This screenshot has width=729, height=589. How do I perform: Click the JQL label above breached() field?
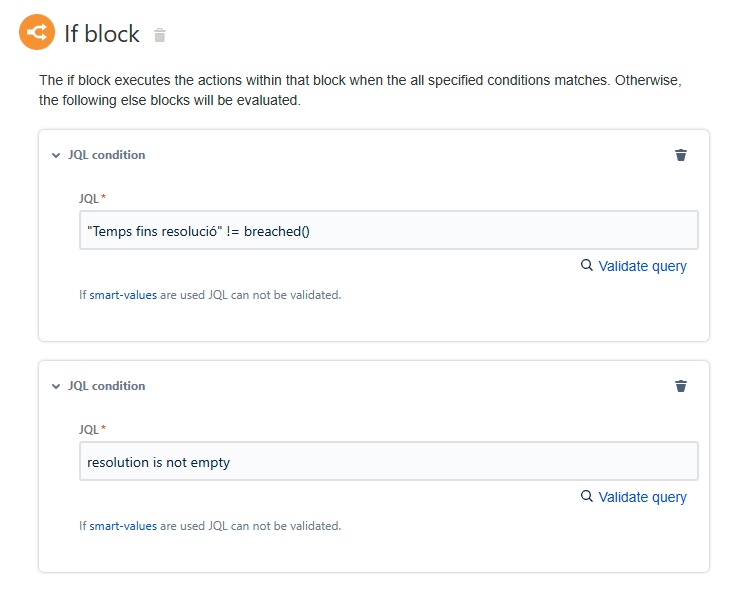pos(89,199)
